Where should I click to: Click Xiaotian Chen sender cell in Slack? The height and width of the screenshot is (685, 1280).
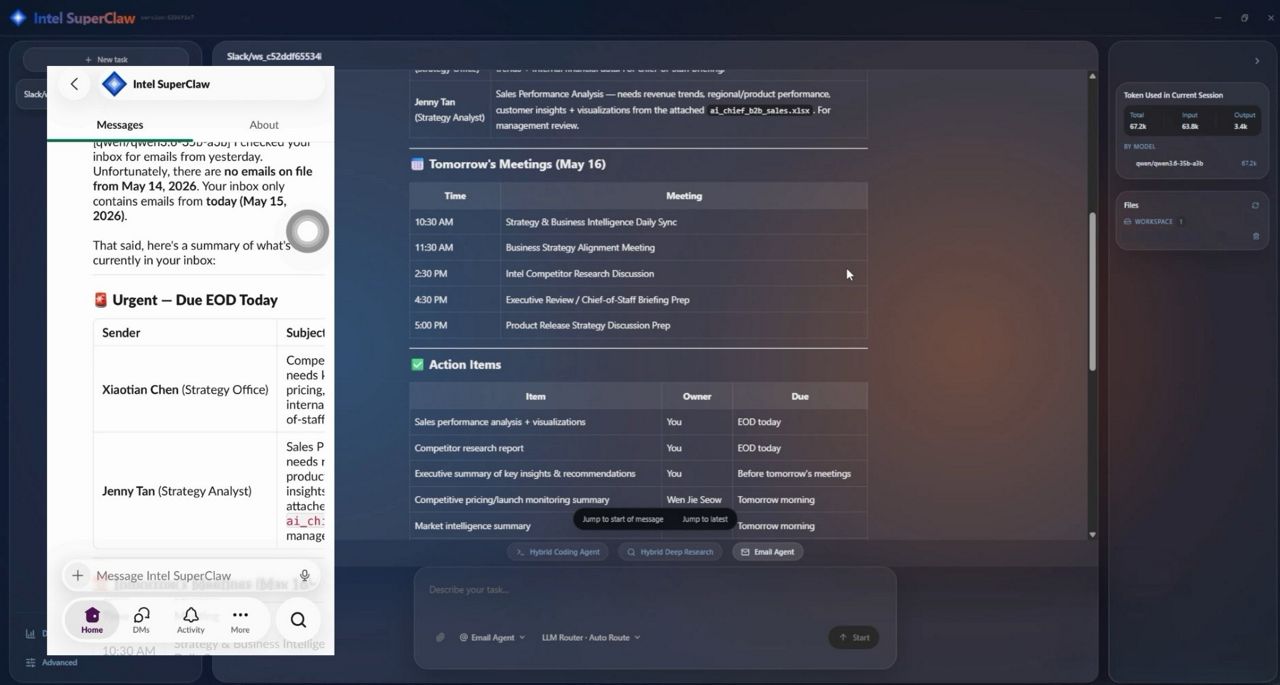(x=185, y=390)
